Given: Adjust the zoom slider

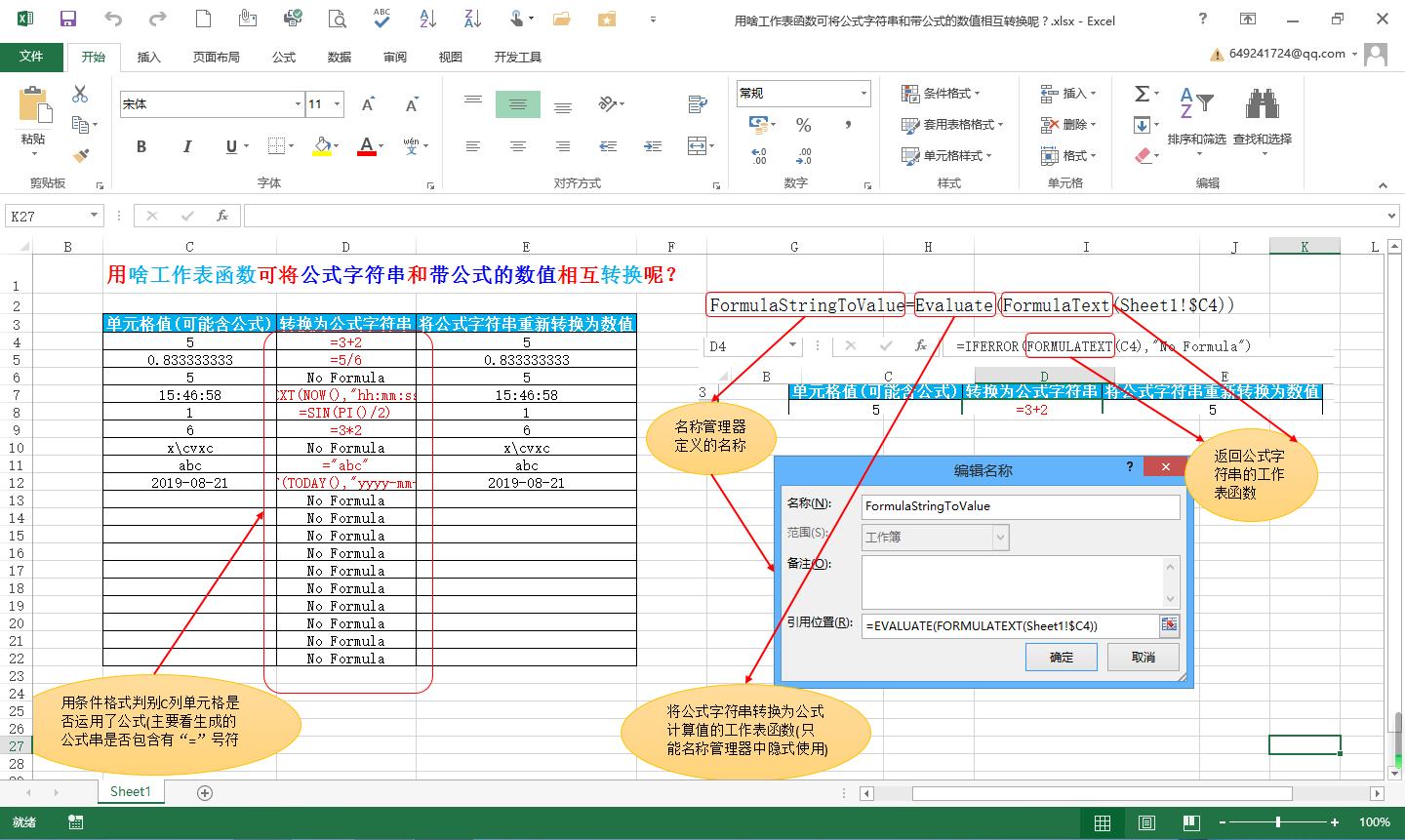Looking at the screenshot, I should tap(1279, 822).
